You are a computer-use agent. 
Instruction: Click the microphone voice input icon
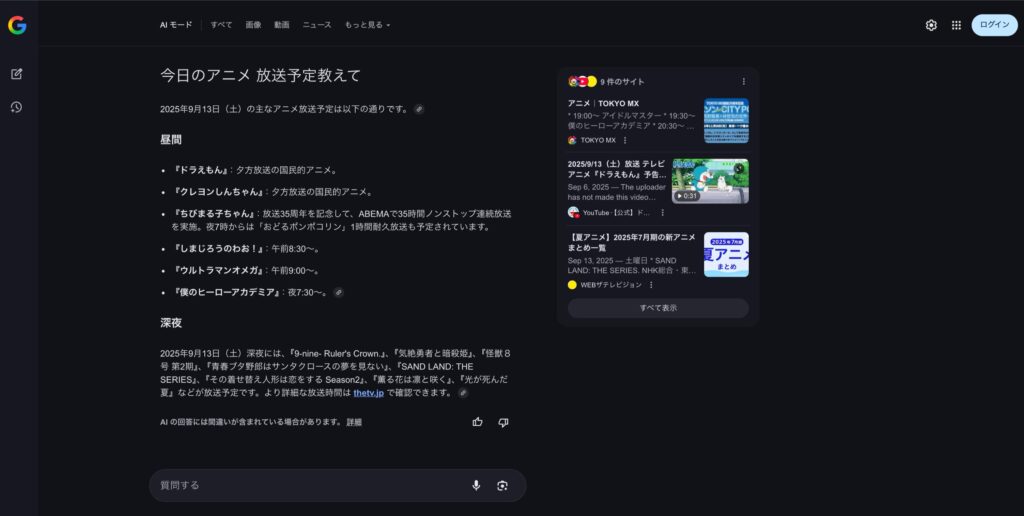pyautogui.click(x=476, y=485)
